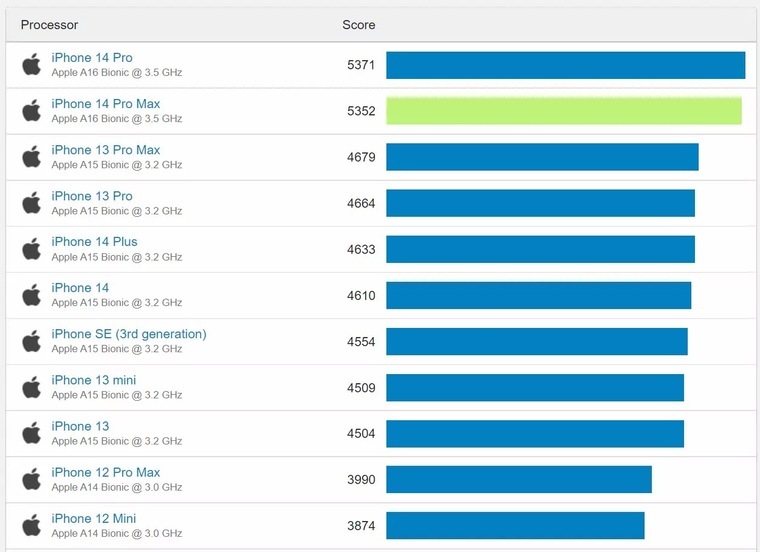Screen dimensions: 760x552
Task: Open the iPhone 14 Pro link
Action: [92, 58]
